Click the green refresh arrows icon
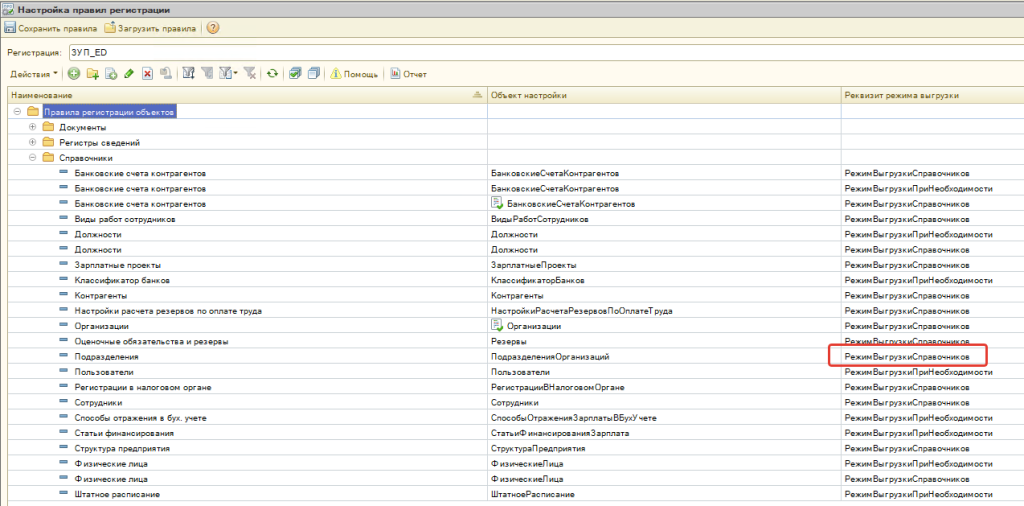Image resolution: width=1024 pixels, height=506 pixels. [271, 74]
